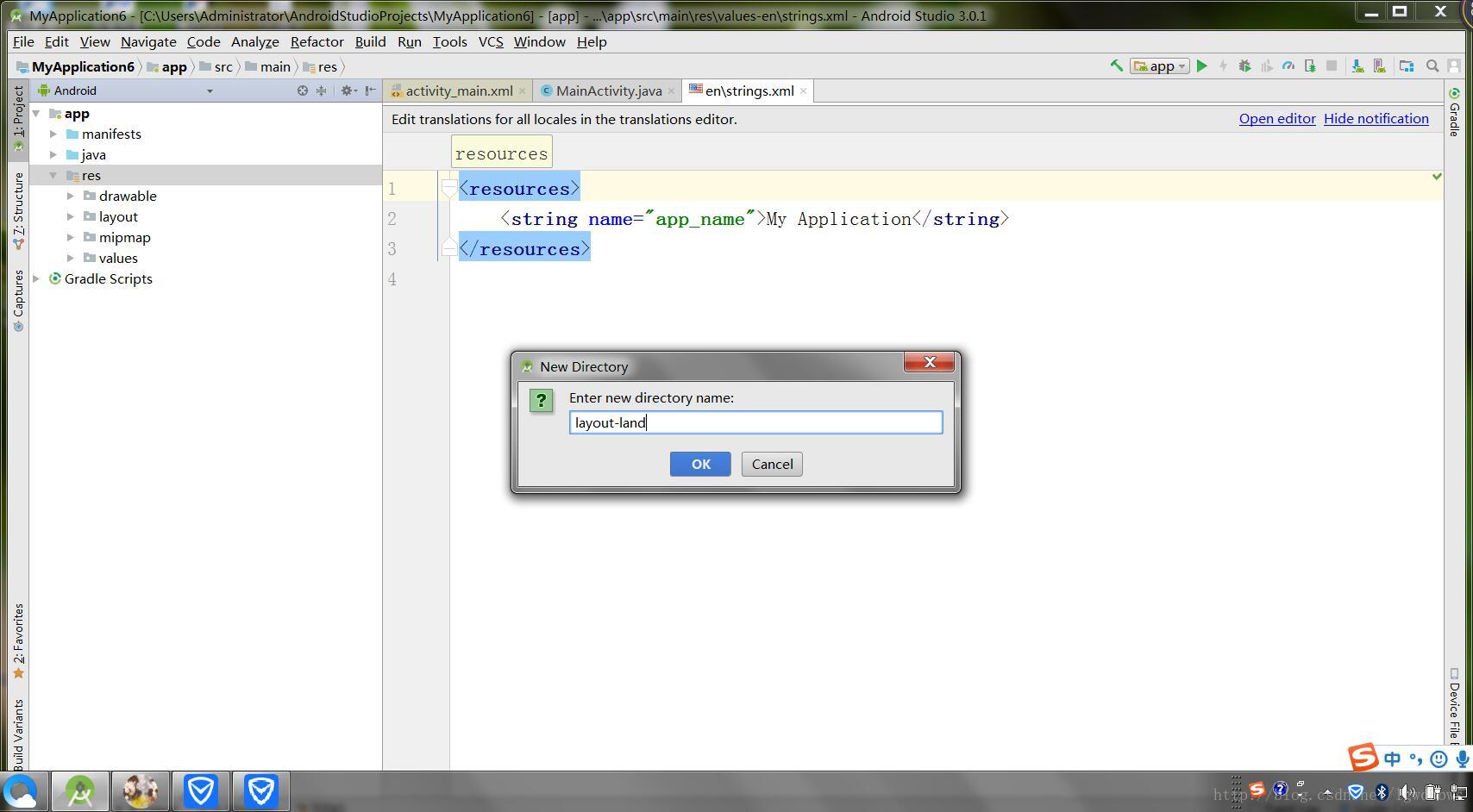Screen dimensions: 1473x812
Task: Click OK in New Directory dialog
Action: tap(700, 464)
